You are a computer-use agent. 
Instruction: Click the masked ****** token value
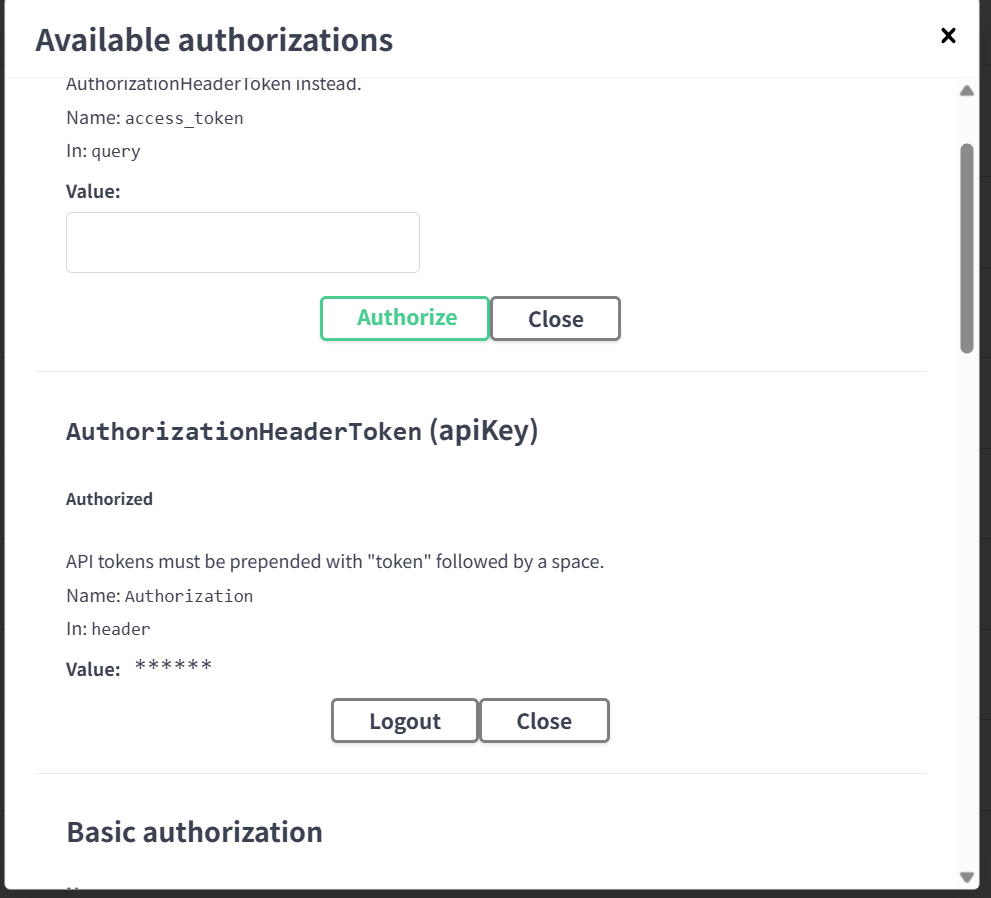(x=173, y=667)
